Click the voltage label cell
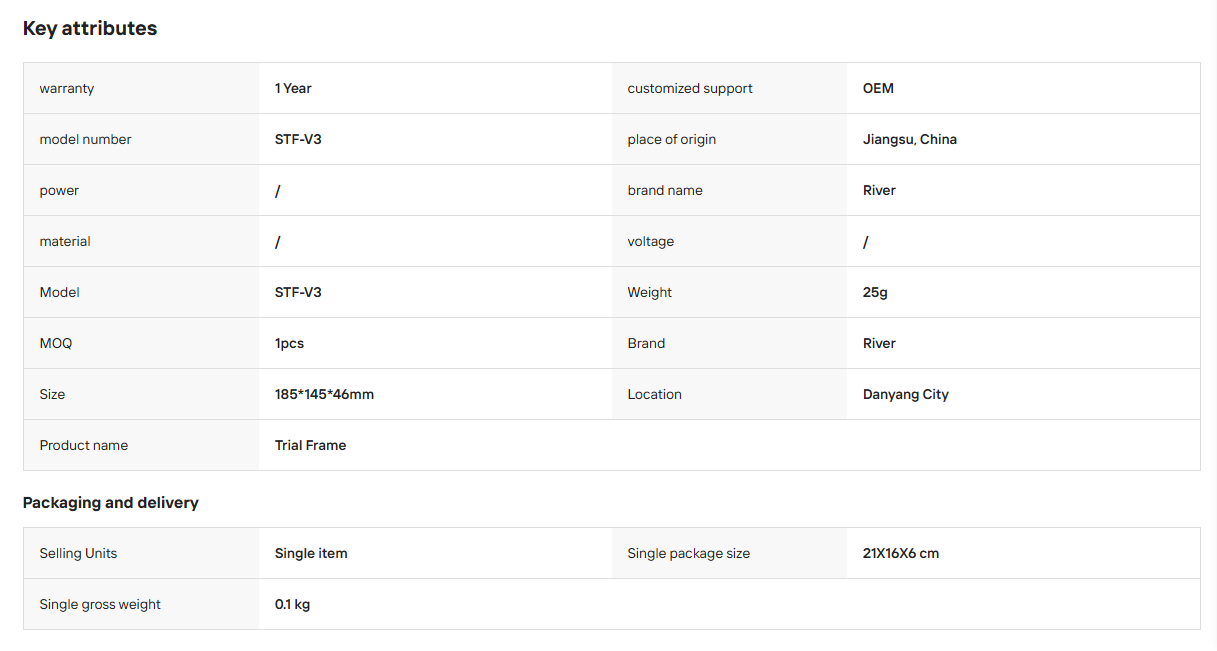Image resolution: width=1217 pixels, height=651 pixels. (729, 241)
